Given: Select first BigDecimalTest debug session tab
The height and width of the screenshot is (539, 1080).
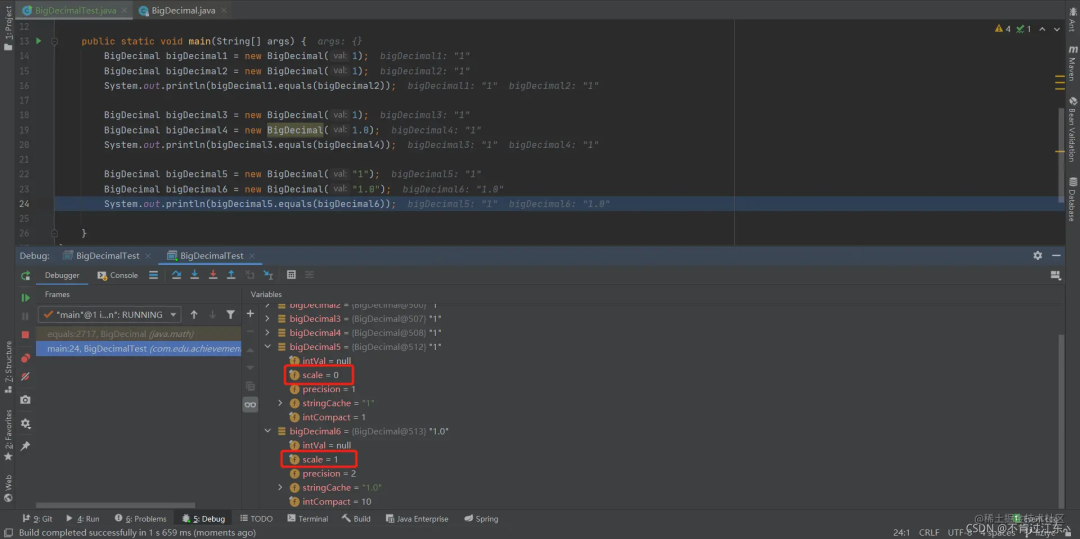Looking at the screenshot, I should [107, 255].
